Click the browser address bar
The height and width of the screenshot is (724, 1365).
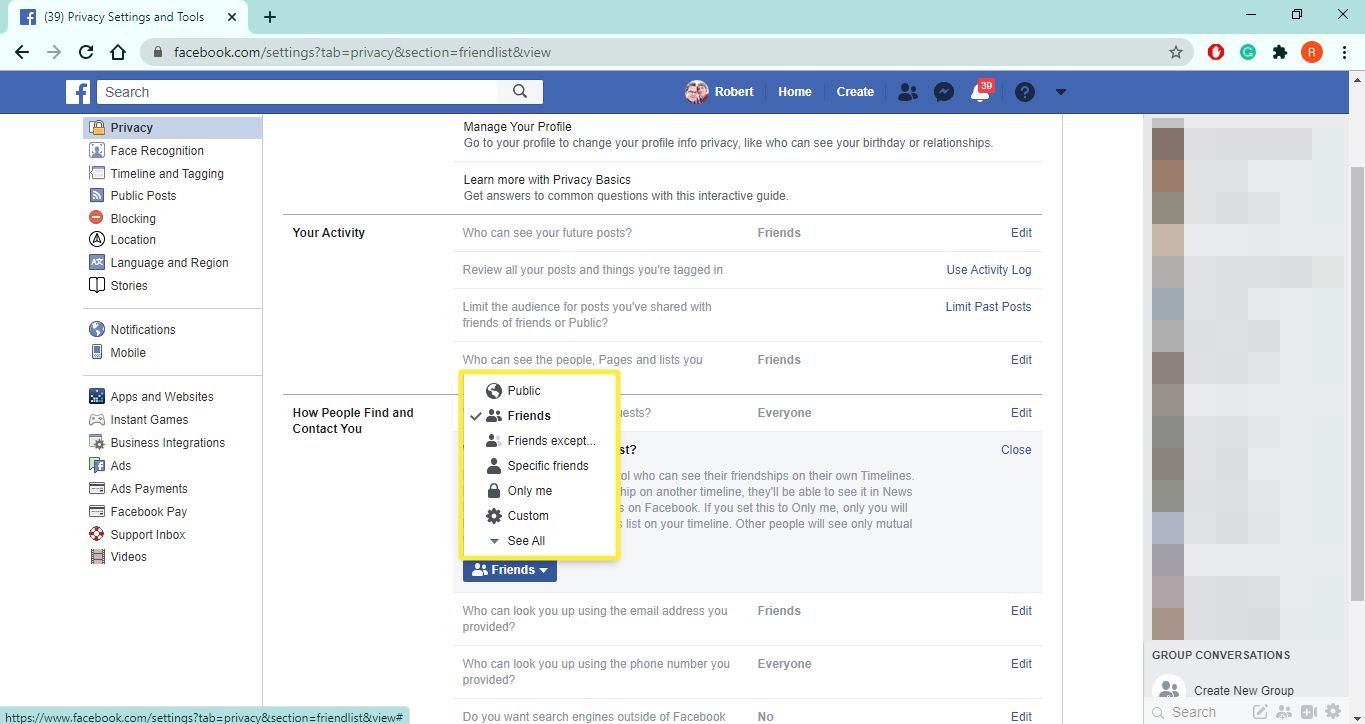tap(666, 52)
